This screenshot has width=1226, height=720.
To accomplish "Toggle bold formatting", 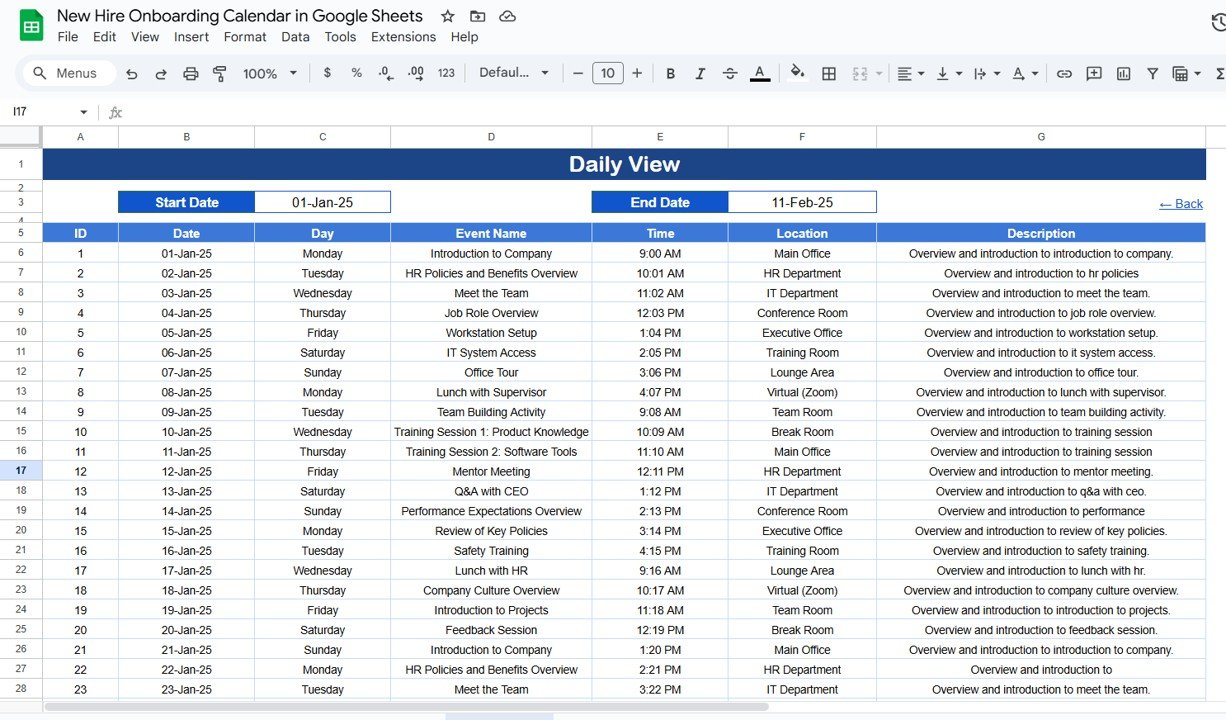I will (x=671, y=73).
